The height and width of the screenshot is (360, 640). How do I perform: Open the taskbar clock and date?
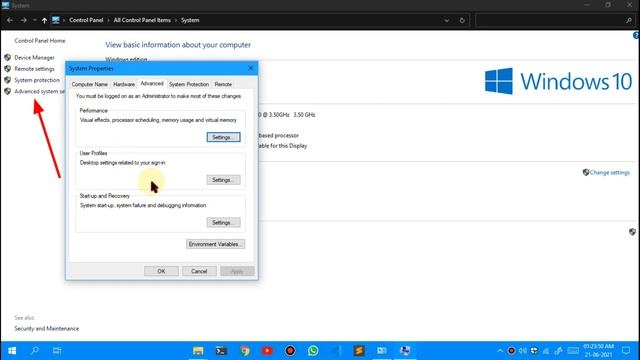click(x=598, y=351)
